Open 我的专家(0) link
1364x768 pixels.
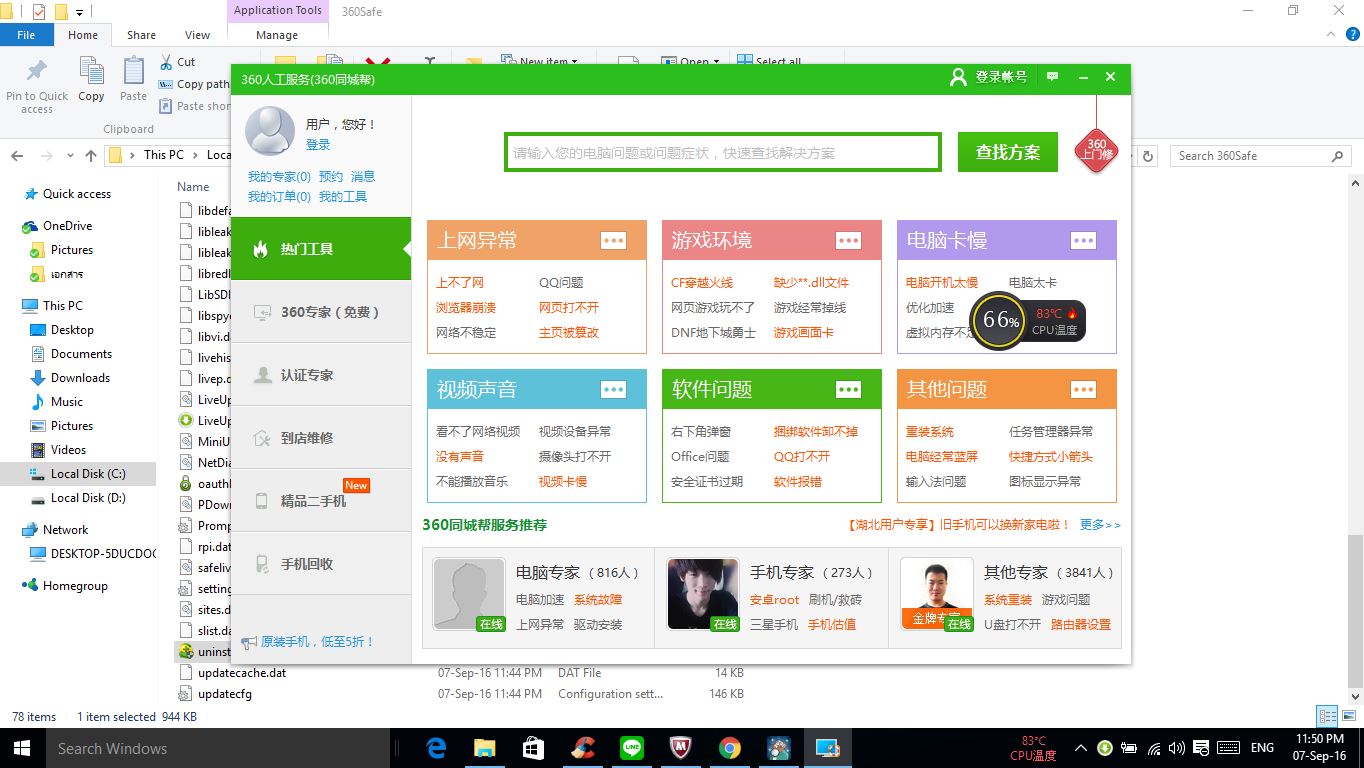pyautogui.click(x=279, y=176)
